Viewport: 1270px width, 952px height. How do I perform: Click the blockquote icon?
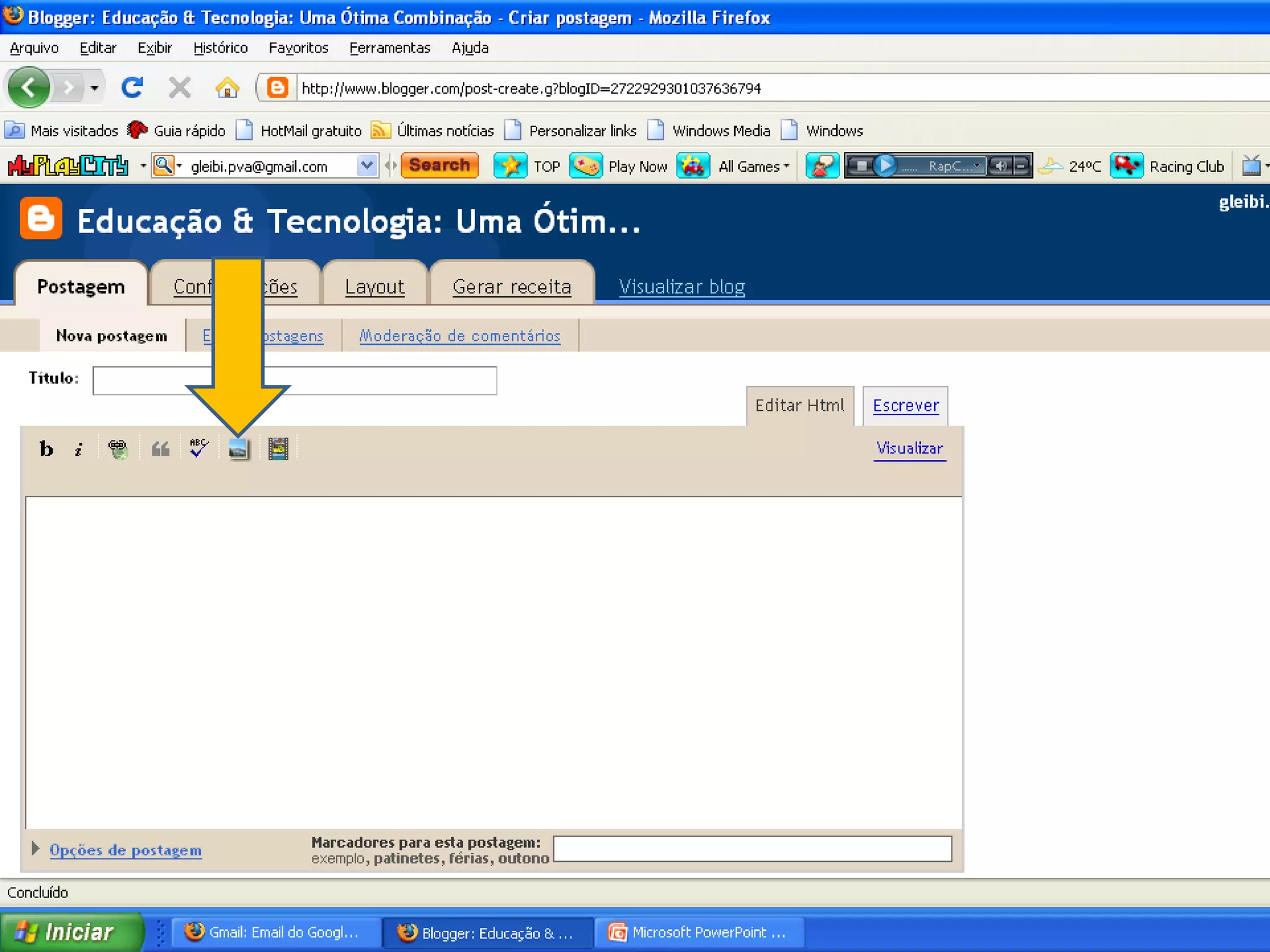coord(161,449)
